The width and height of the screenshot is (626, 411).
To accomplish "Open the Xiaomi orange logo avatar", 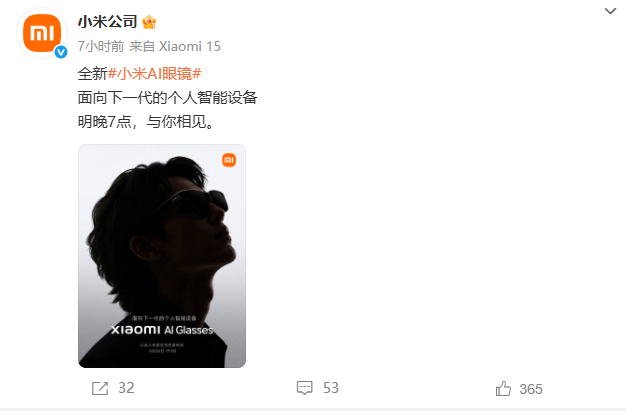I will click(x=42, y=33).
